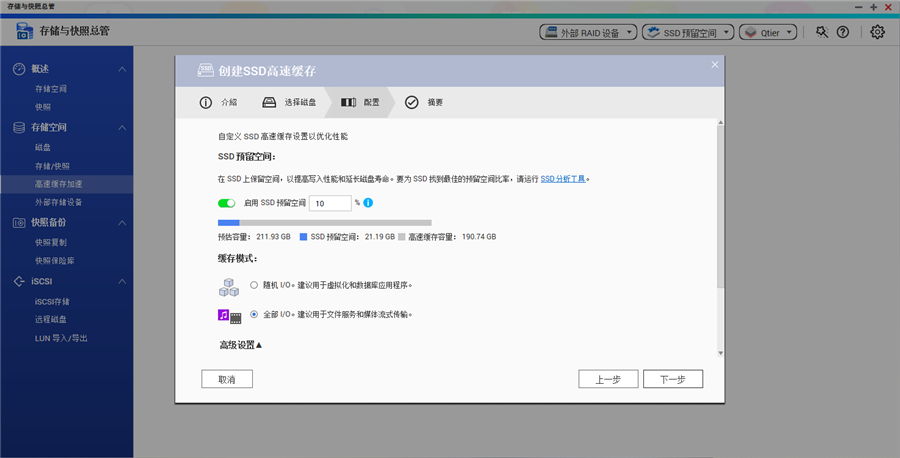Close the 创建SSD高速缓存 dialog with X
The height and width of the screenshot is (458, 900).
(x=715, y=65)
